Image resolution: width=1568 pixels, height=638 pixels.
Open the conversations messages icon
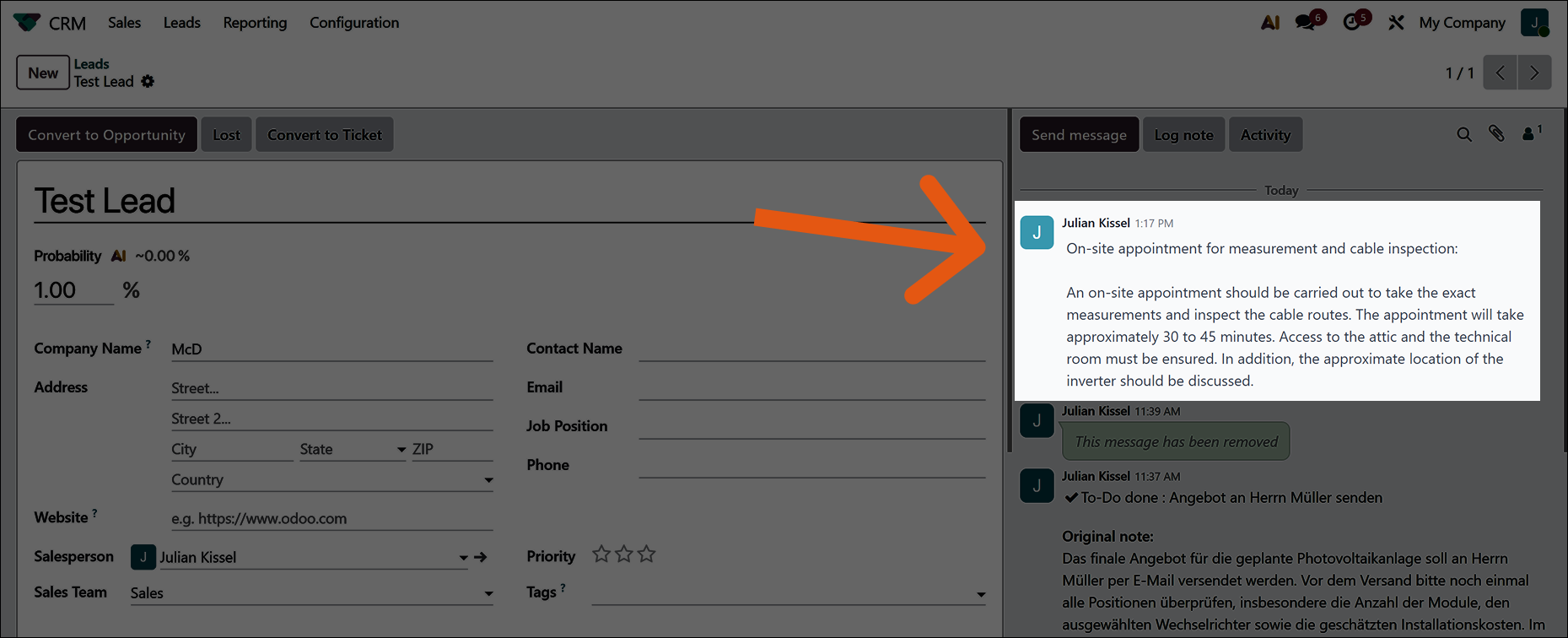pos(1307,23)
